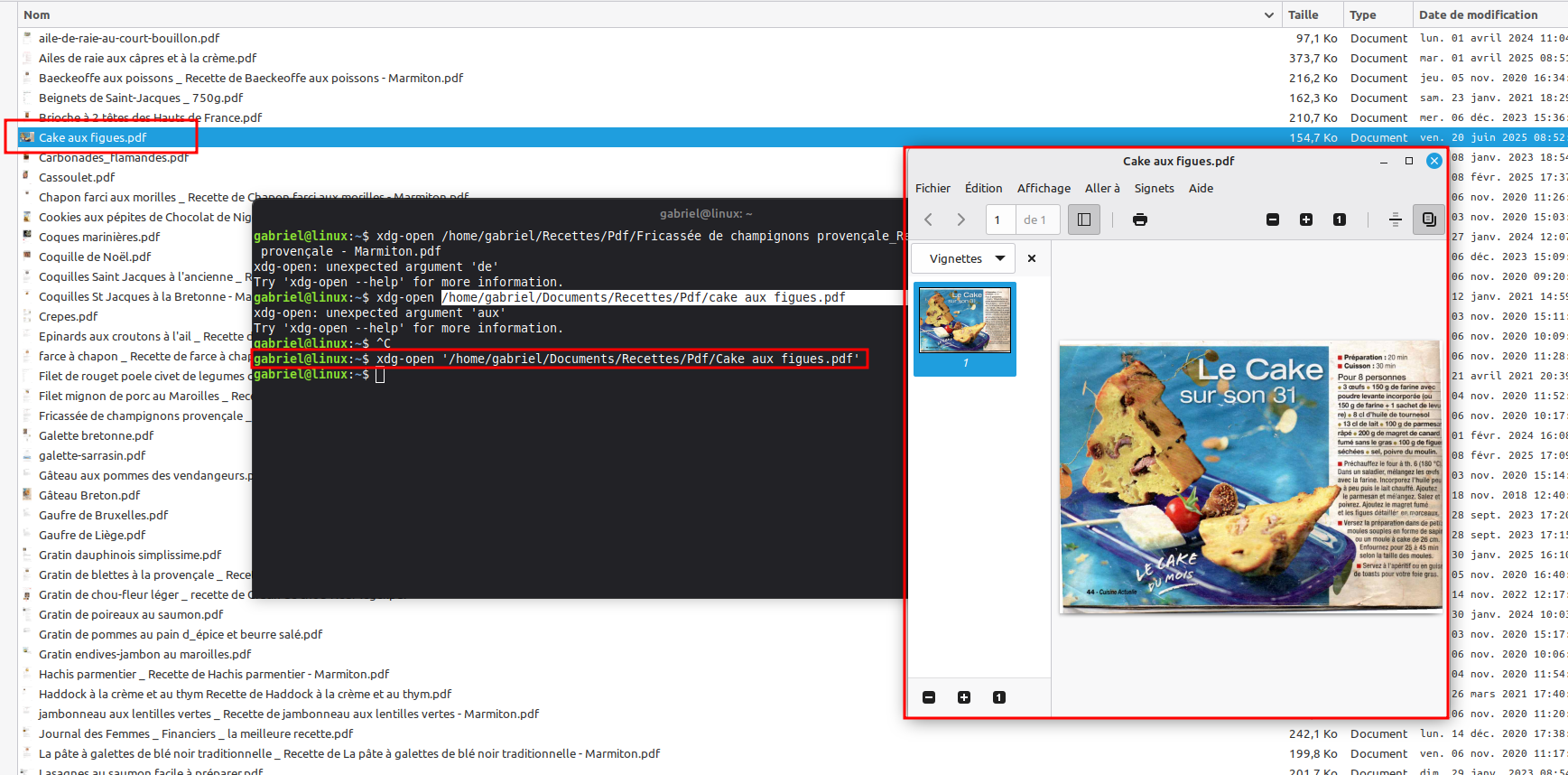Toggle continuous scrolling mode
The height and width of the screenshot is (775, 1568).
[x=1396, y=219]
